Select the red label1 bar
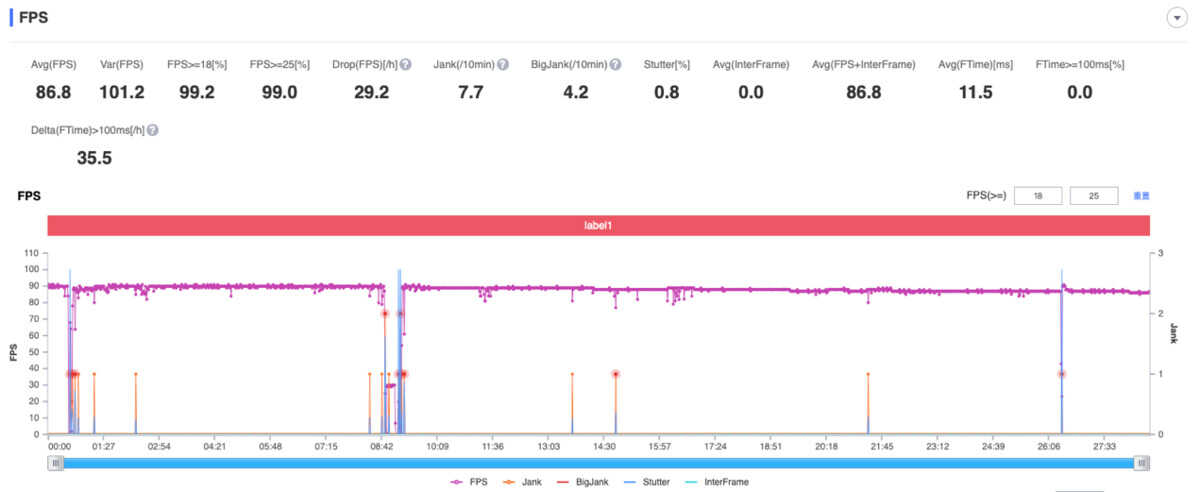This screenshot has width=1200, height=492. tap(598, 226)
